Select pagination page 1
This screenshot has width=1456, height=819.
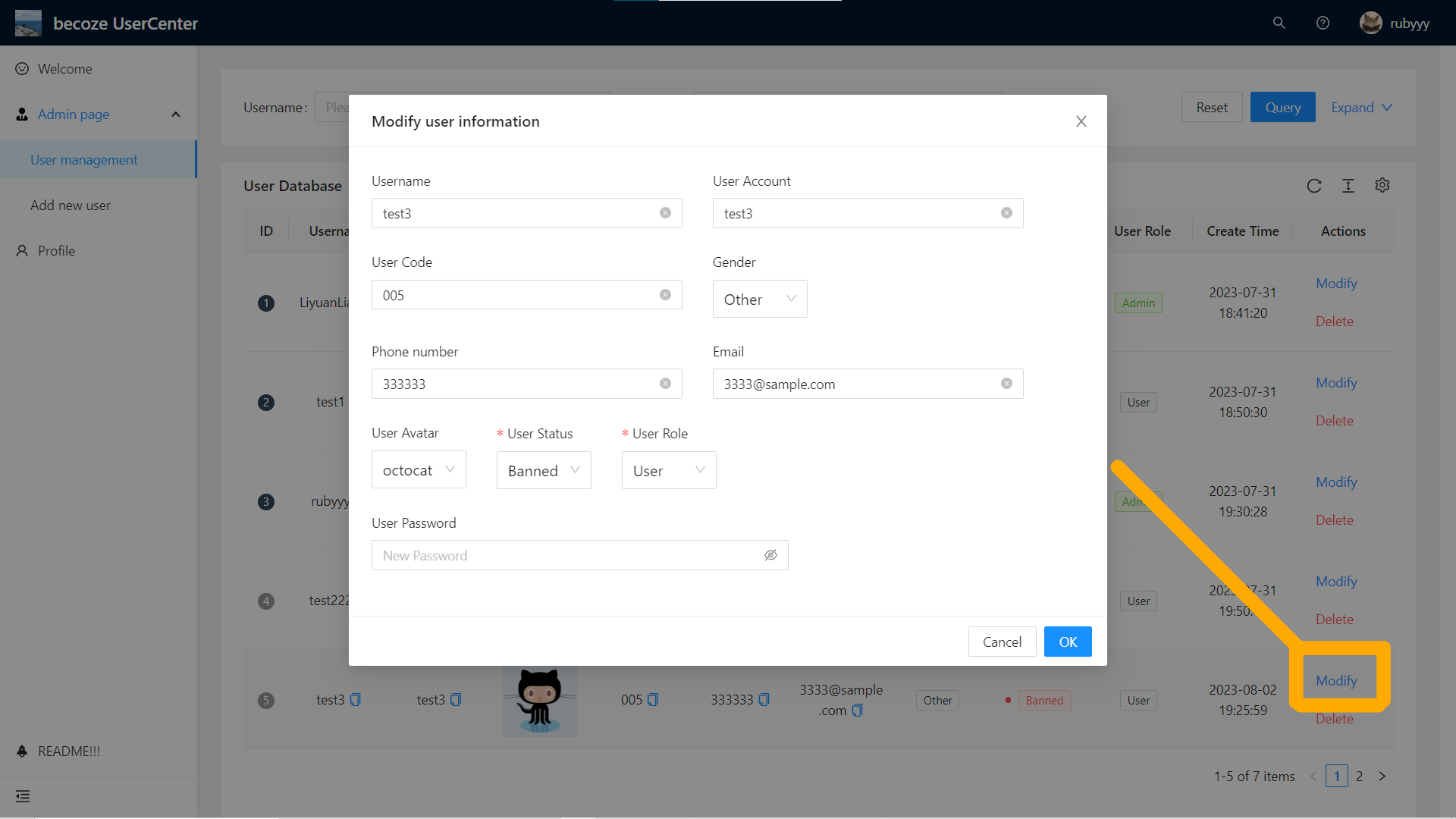pos(1336,776)
